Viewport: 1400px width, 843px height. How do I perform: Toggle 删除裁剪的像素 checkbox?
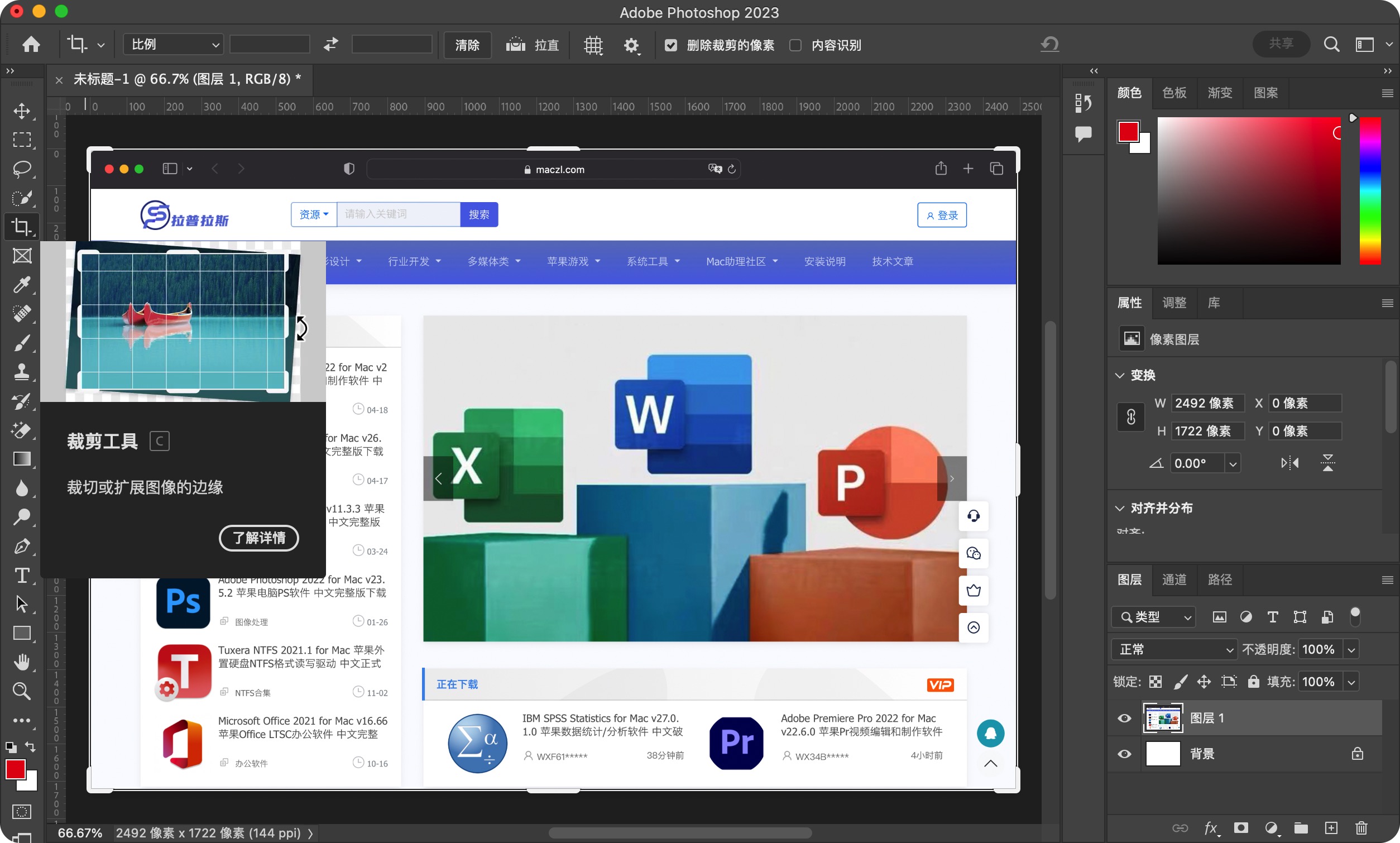[671, 45]
